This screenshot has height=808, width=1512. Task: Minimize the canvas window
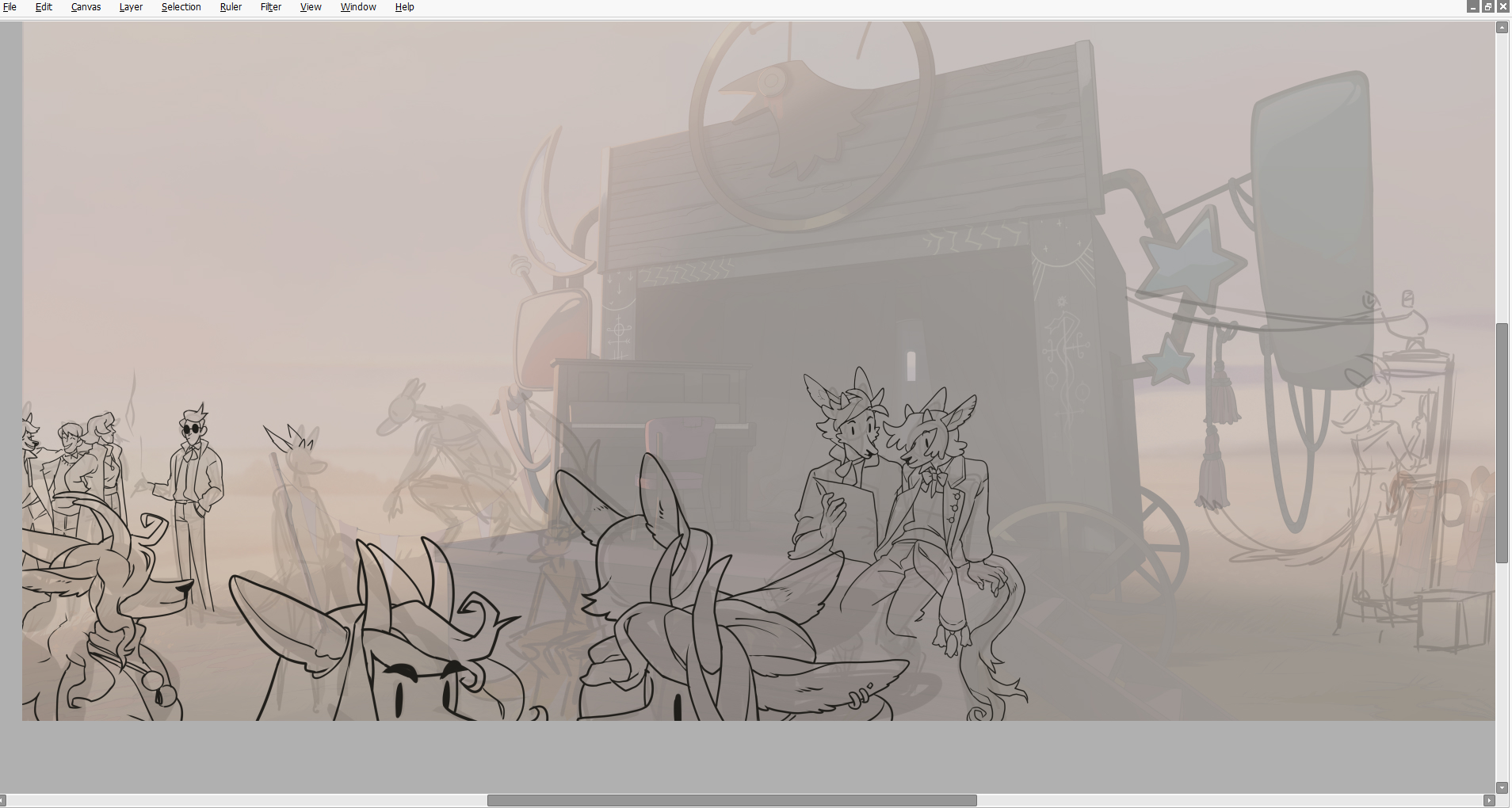pyautogui.click(x=1473, y=6)
